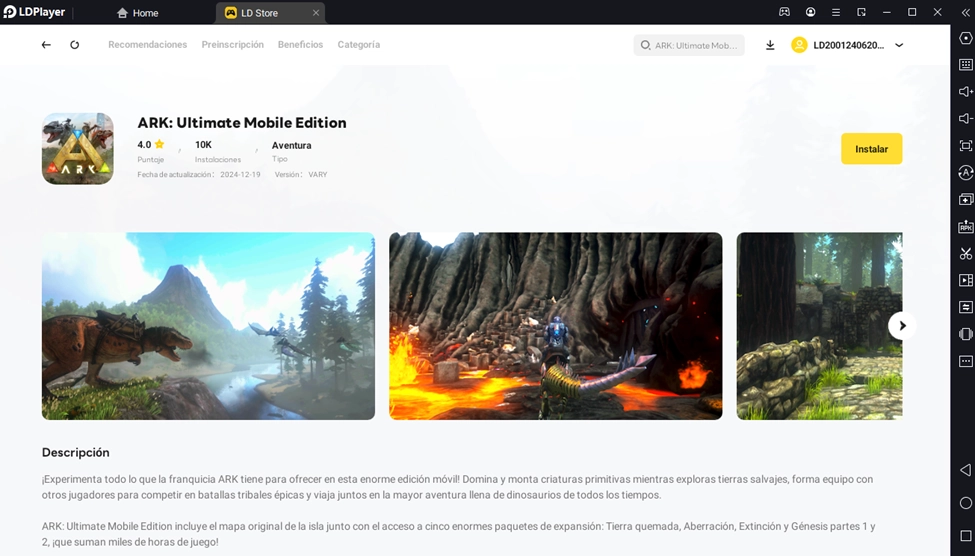Click the ARK app icon thumbnail
Screen dimensions: 975x556
(78, 149)
